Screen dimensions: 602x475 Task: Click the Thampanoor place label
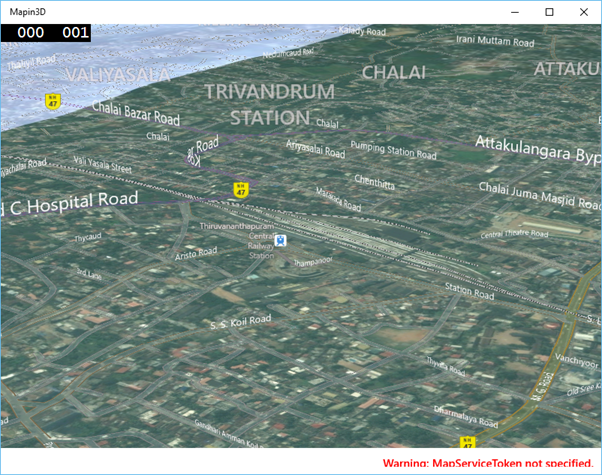pyautogui.click(x=313, y=261)
